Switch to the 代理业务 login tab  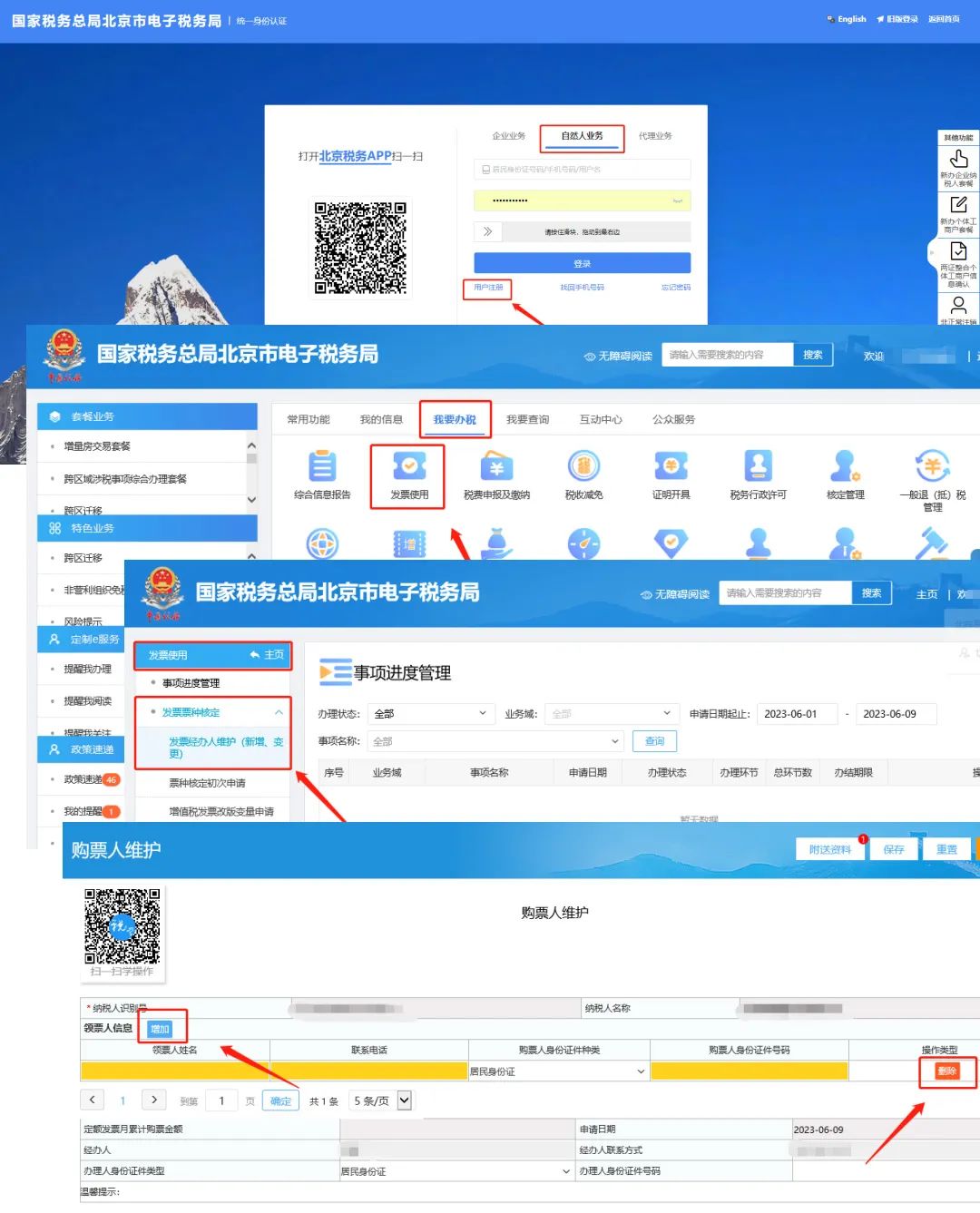pyautogui.click(x=655, y=136)
